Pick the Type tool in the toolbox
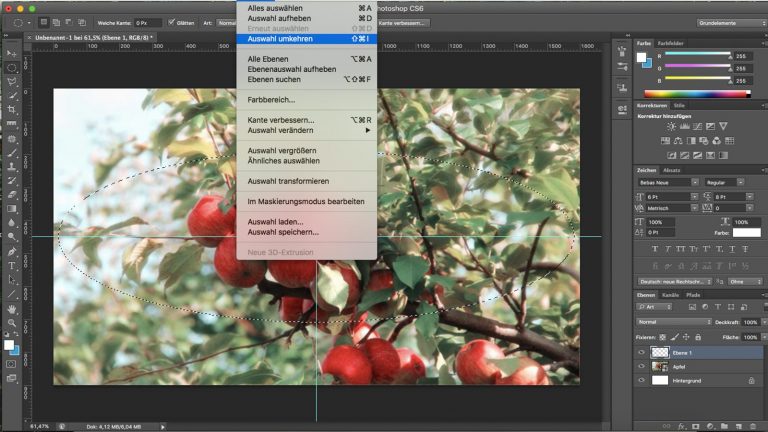 pyautogui.click(x=12, y=265)
